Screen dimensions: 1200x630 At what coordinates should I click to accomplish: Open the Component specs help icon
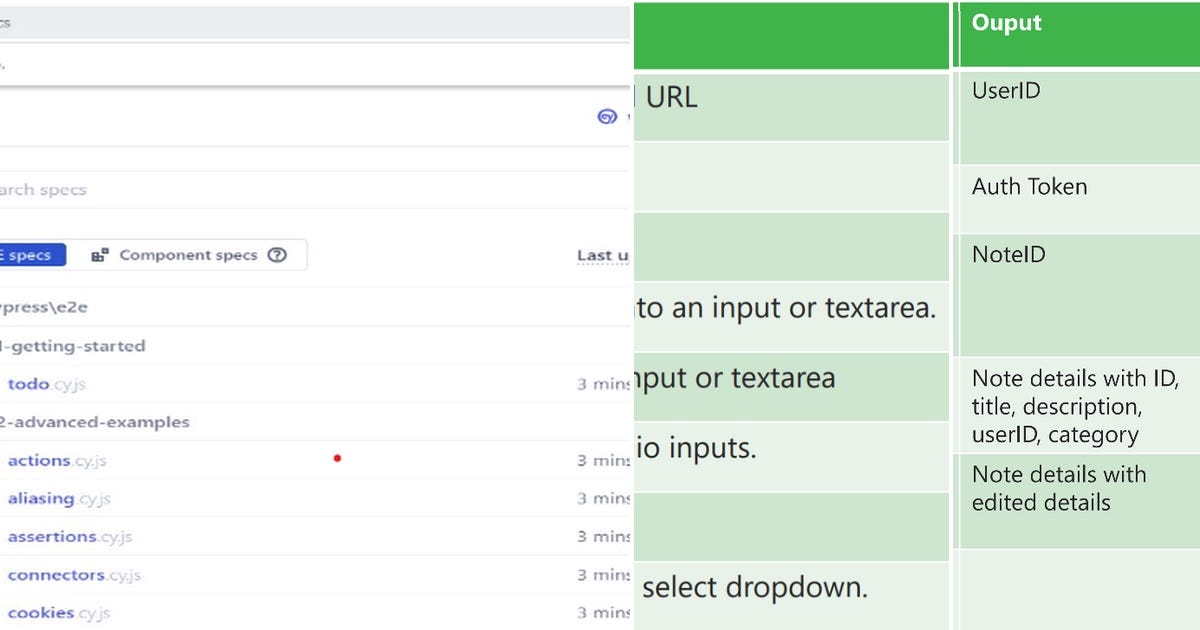click(277, 255)
